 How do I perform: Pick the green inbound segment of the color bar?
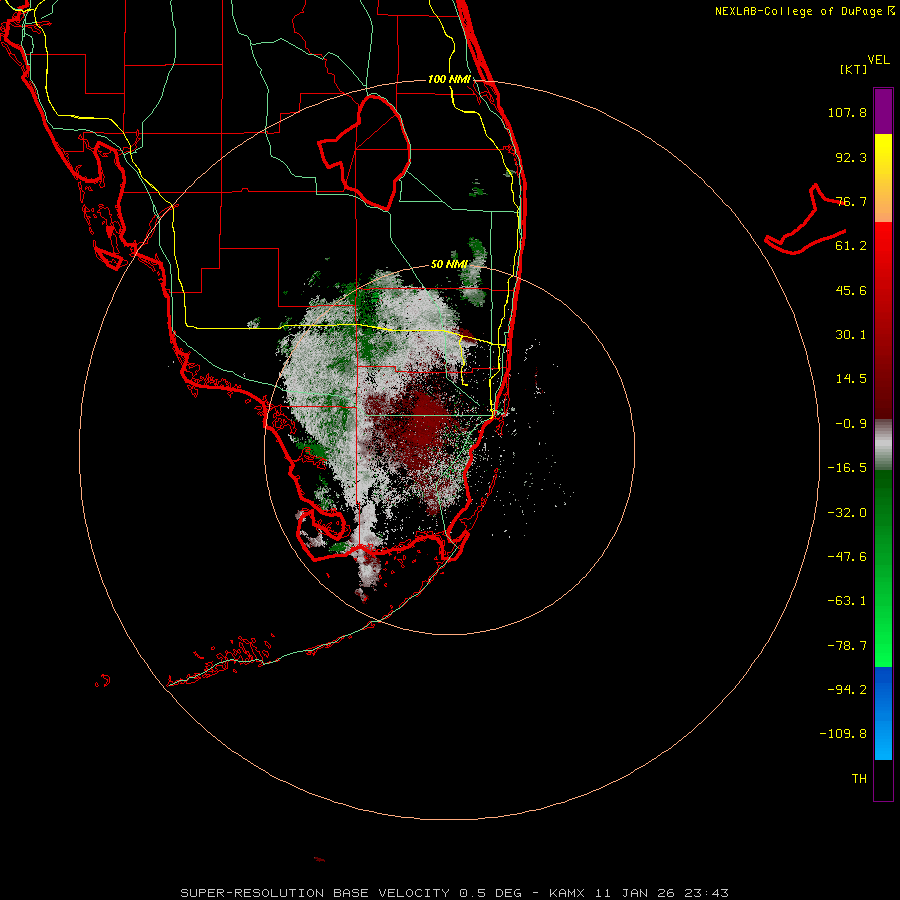coord(883,568)
